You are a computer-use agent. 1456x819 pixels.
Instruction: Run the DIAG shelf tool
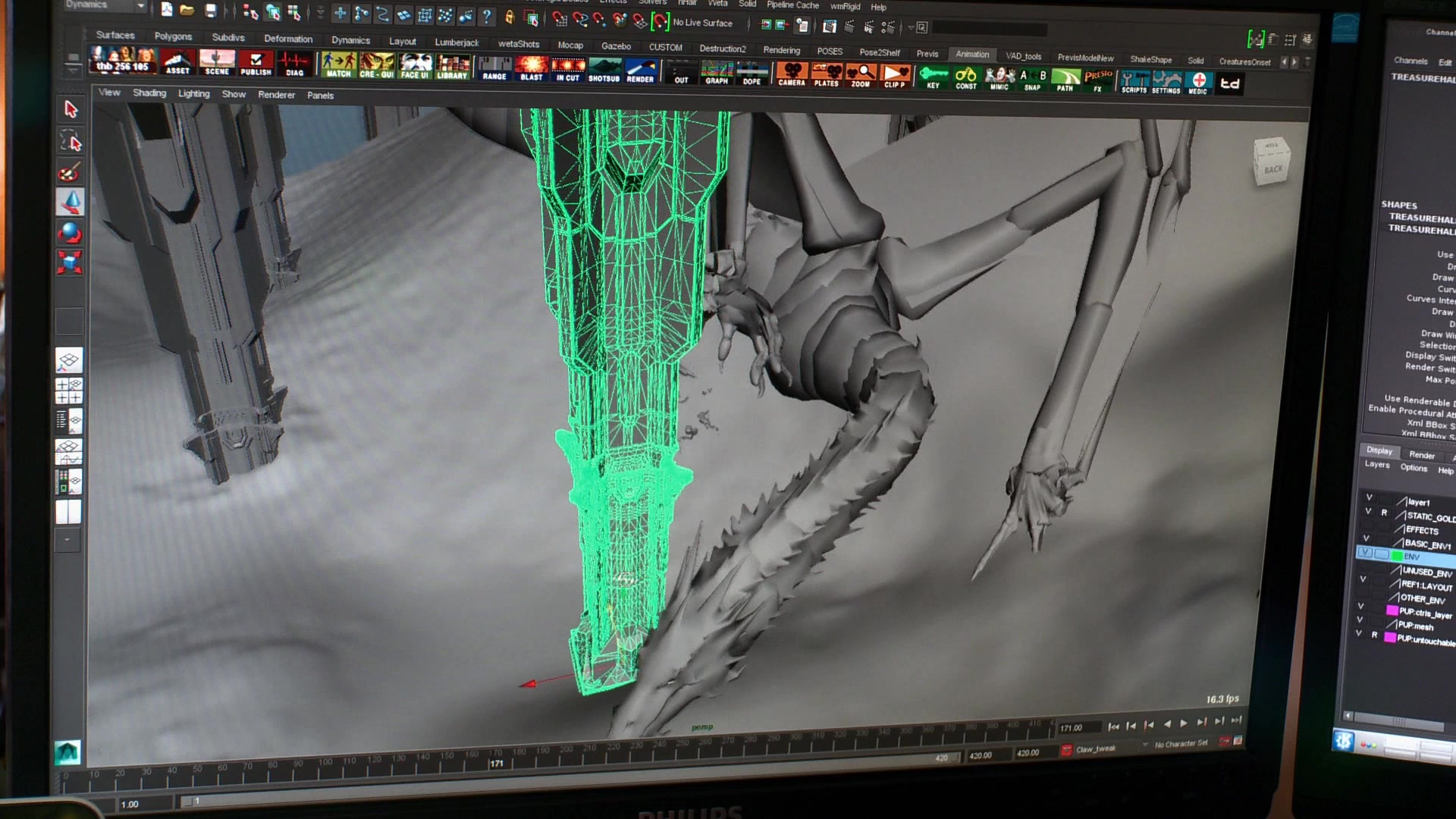[x=294, y=64]
